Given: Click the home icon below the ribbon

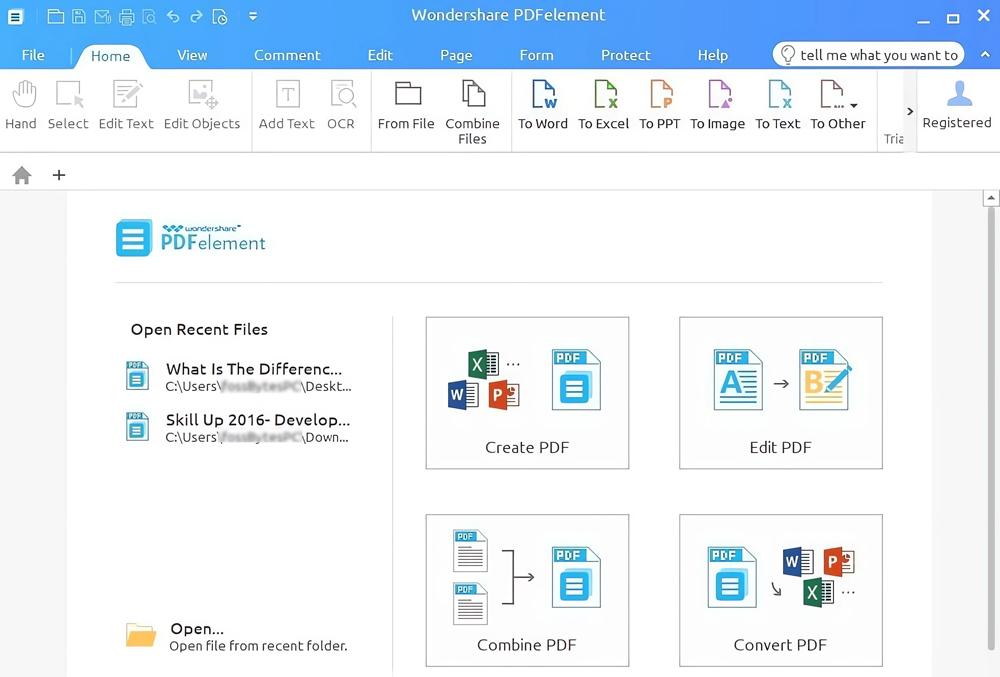Looking at the screenshot, I should (22, 176).
